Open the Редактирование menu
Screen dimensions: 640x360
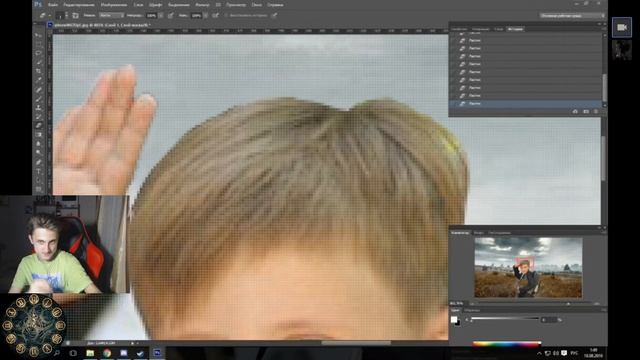79,5
